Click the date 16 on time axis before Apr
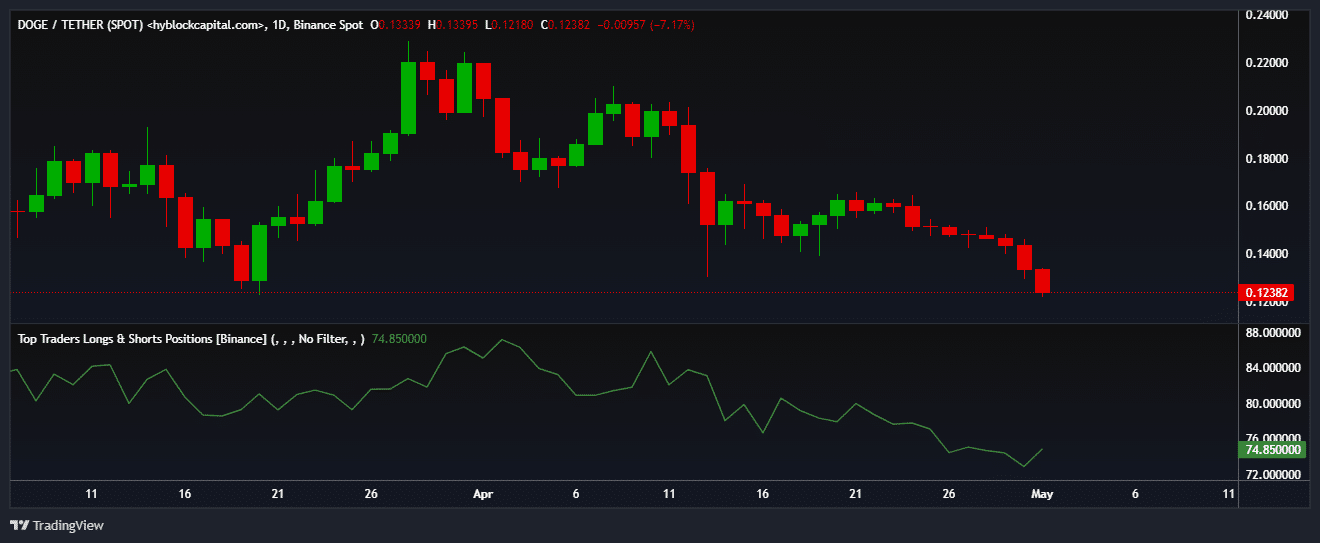Viewport: 1320px width, 543px height. [185, 494]
